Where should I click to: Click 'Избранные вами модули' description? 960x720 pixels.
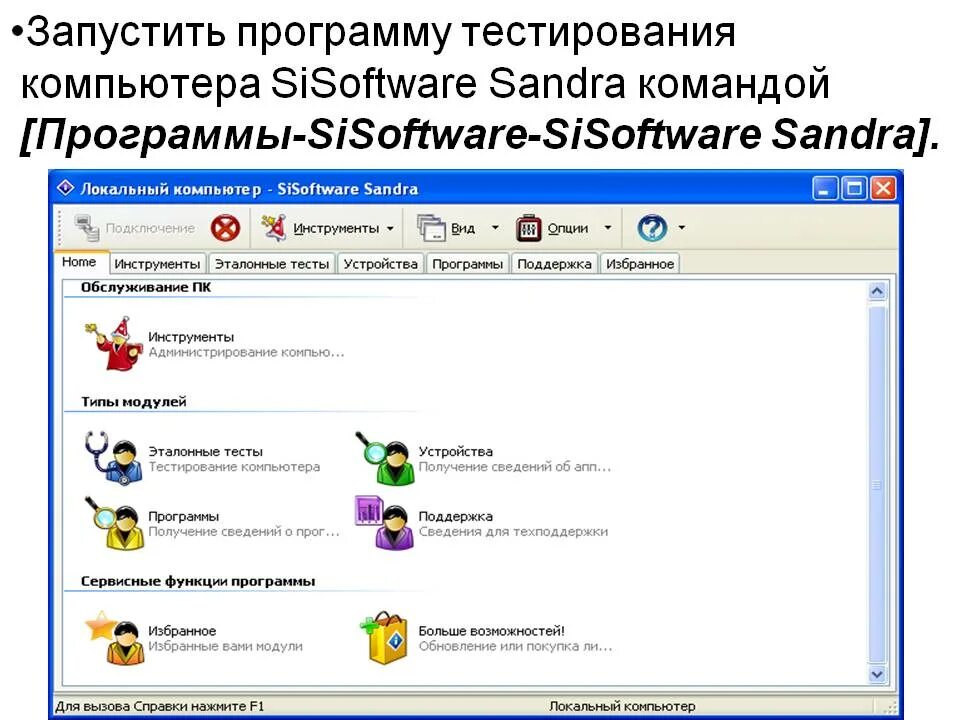[225, 646]
